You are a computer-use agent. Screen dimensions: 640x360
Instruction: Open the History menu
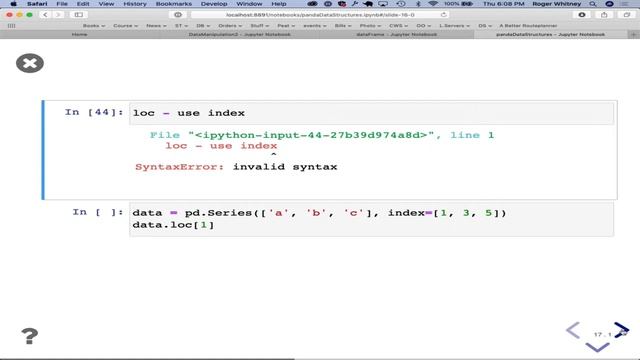[135, 4]
